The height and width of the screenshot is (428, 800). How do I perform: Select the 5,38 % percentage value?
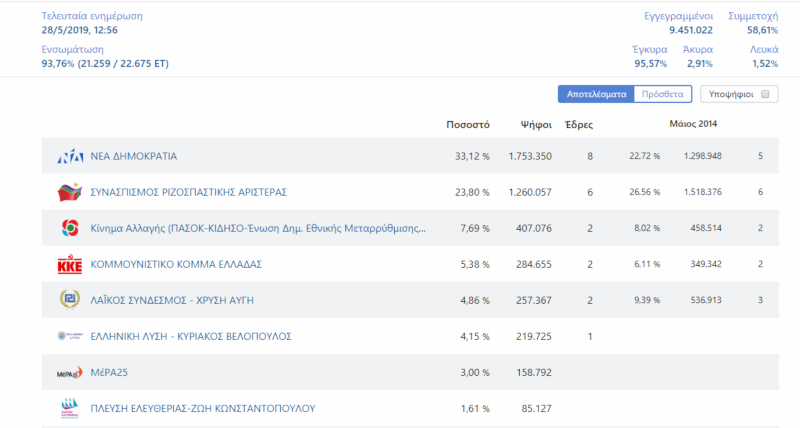coord(475,264)
